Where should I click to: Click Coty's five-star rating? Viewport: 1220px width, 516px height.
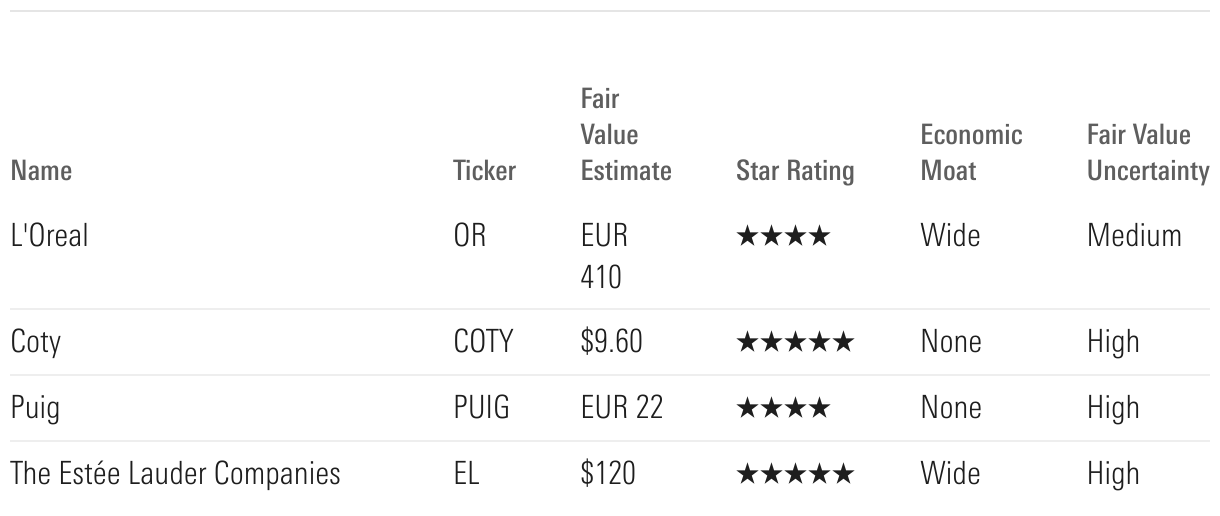click(795, 343)
